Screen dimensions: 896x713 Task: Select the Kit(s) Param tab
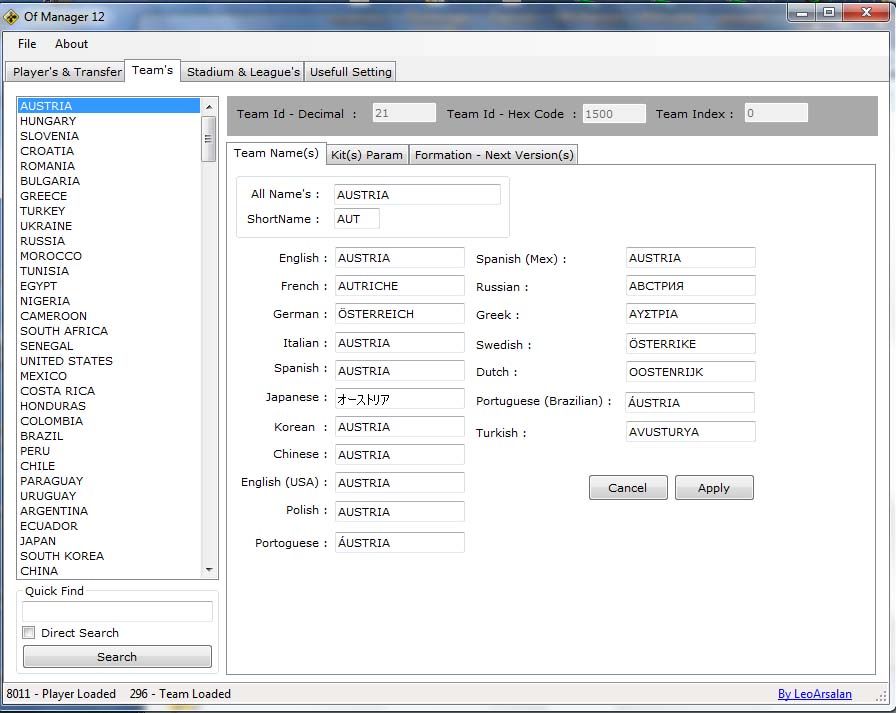[367, 155]
